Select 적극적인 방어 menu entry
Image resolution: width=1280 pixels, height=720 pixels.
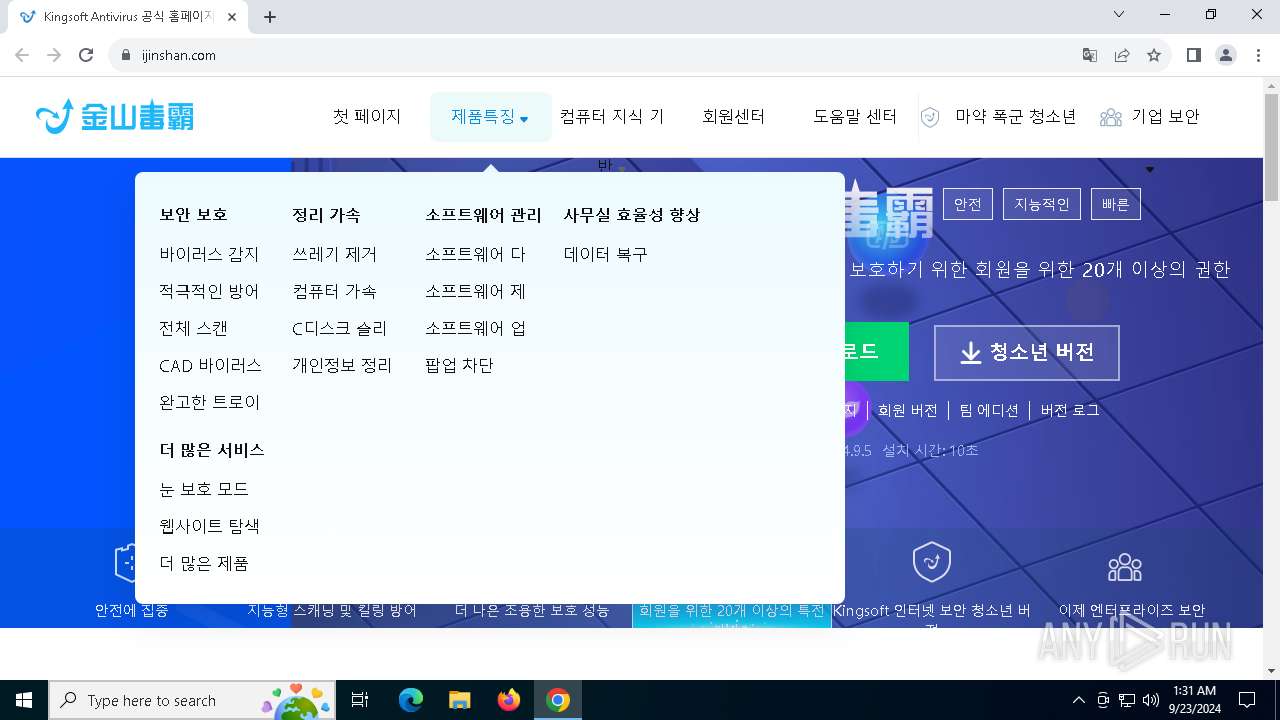[209, 291]
